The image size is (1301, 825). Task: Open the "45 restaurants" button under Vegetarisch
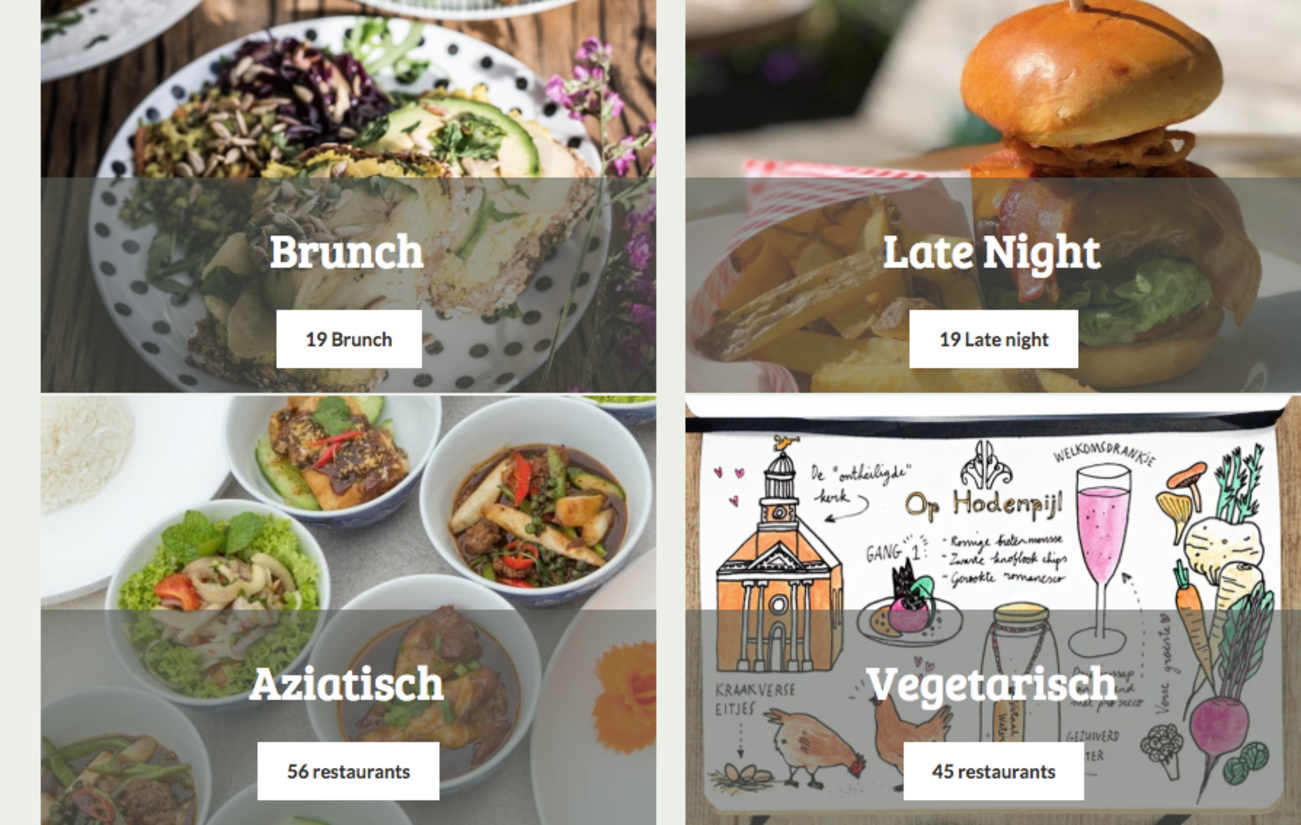tap(993, 771)
